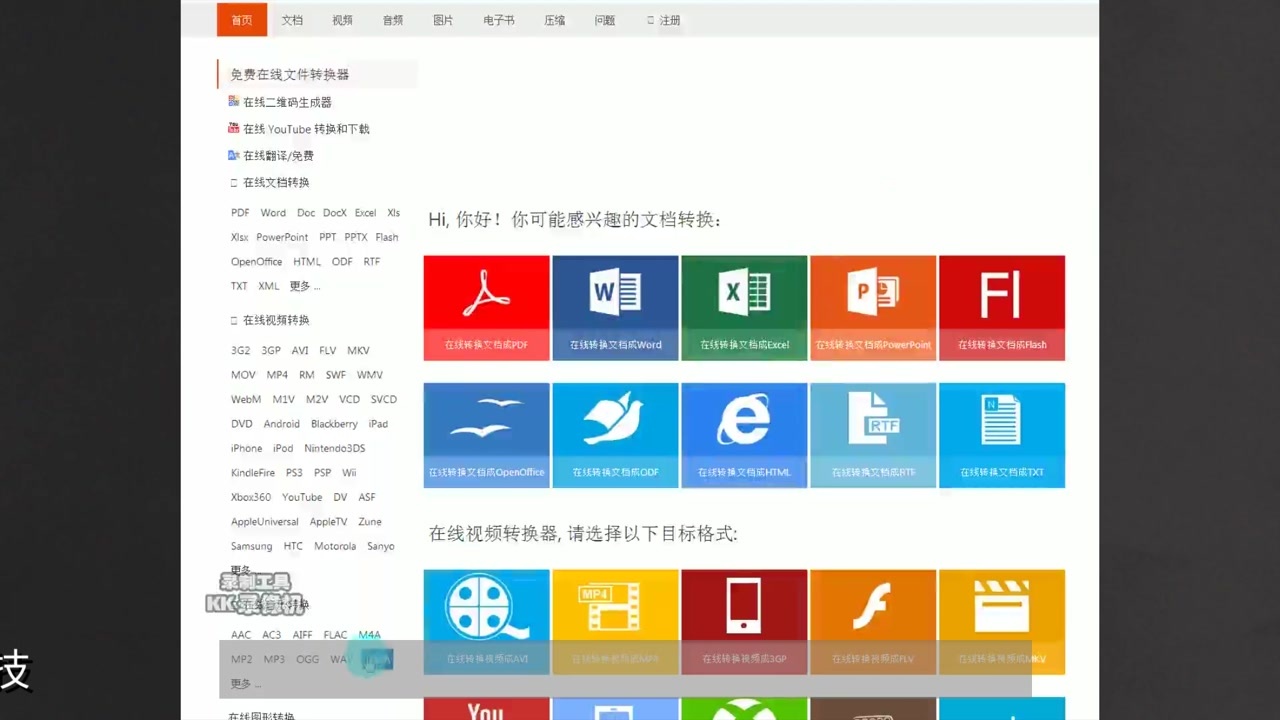Image resolution: width=1280 pixels, height=720 pixels.
Task: Open the 文档 menu tab
Action: point(292,20)
